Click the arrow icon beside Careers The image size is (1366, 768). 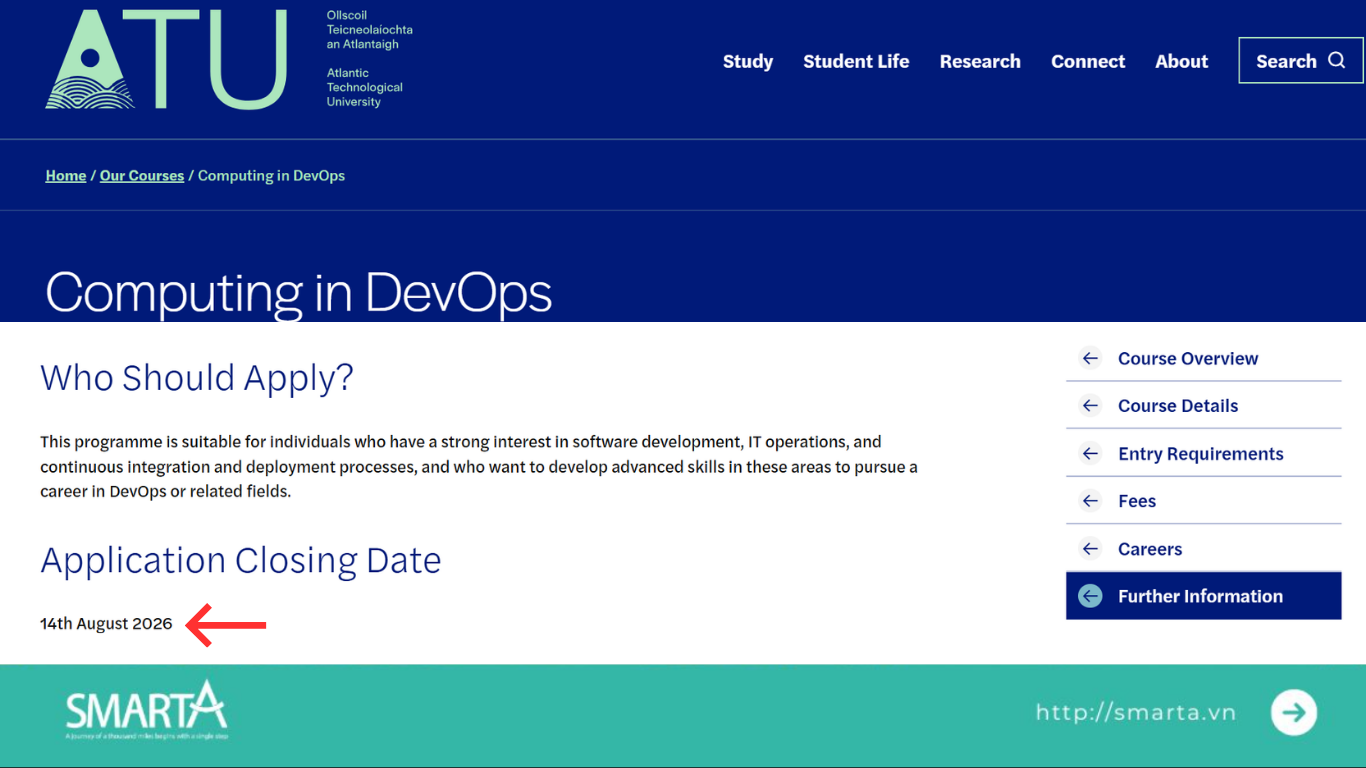[x=1089, y=548]
